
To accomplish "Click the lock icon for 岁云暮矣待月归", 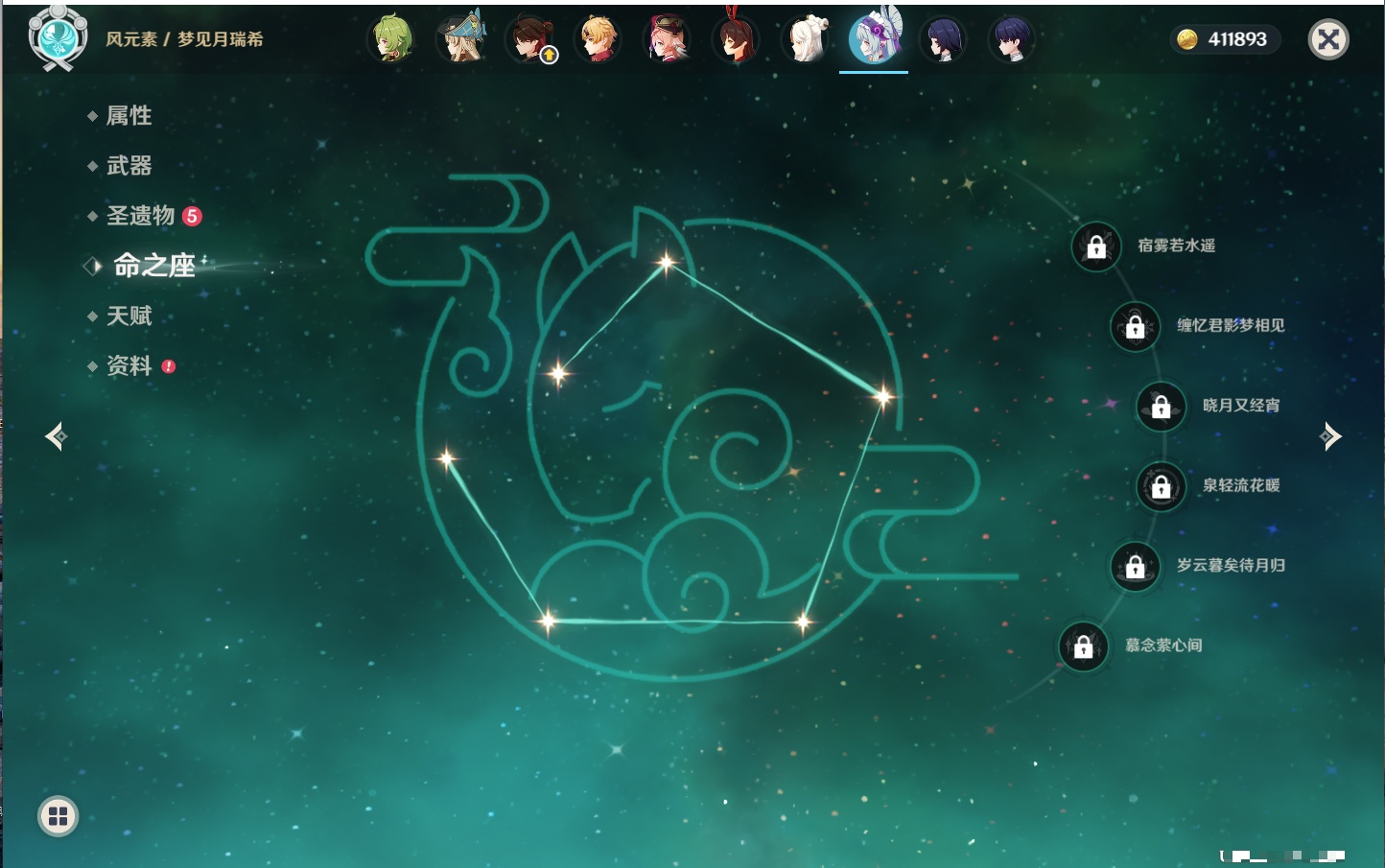I will tap(1136, 566).
